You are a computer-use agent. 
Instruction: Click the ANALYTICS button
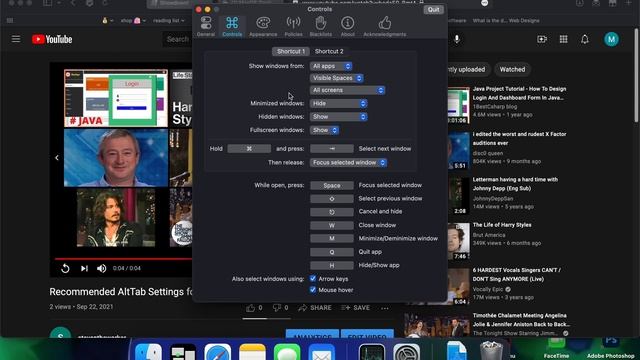click(x=312, y=333)
